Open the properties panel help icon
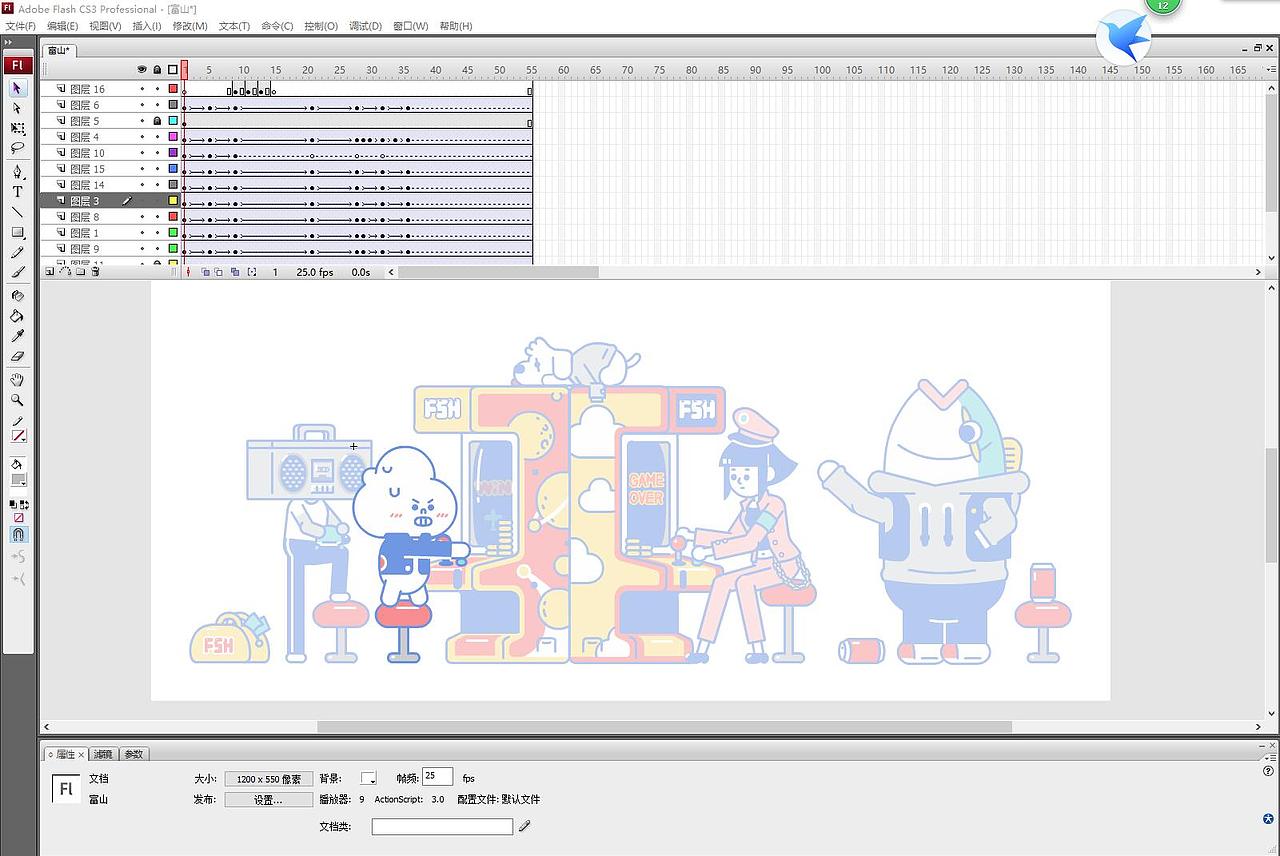This screenshot has width=1280, height=856. click(1268, 771)
